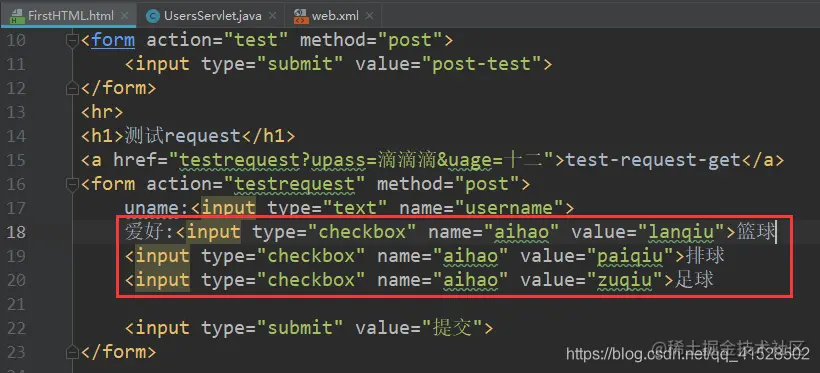The height and width of the screenshot is (373, 820).
Task: Click the "testrequest" action value on line 16
Action: (x=295, y=184)
